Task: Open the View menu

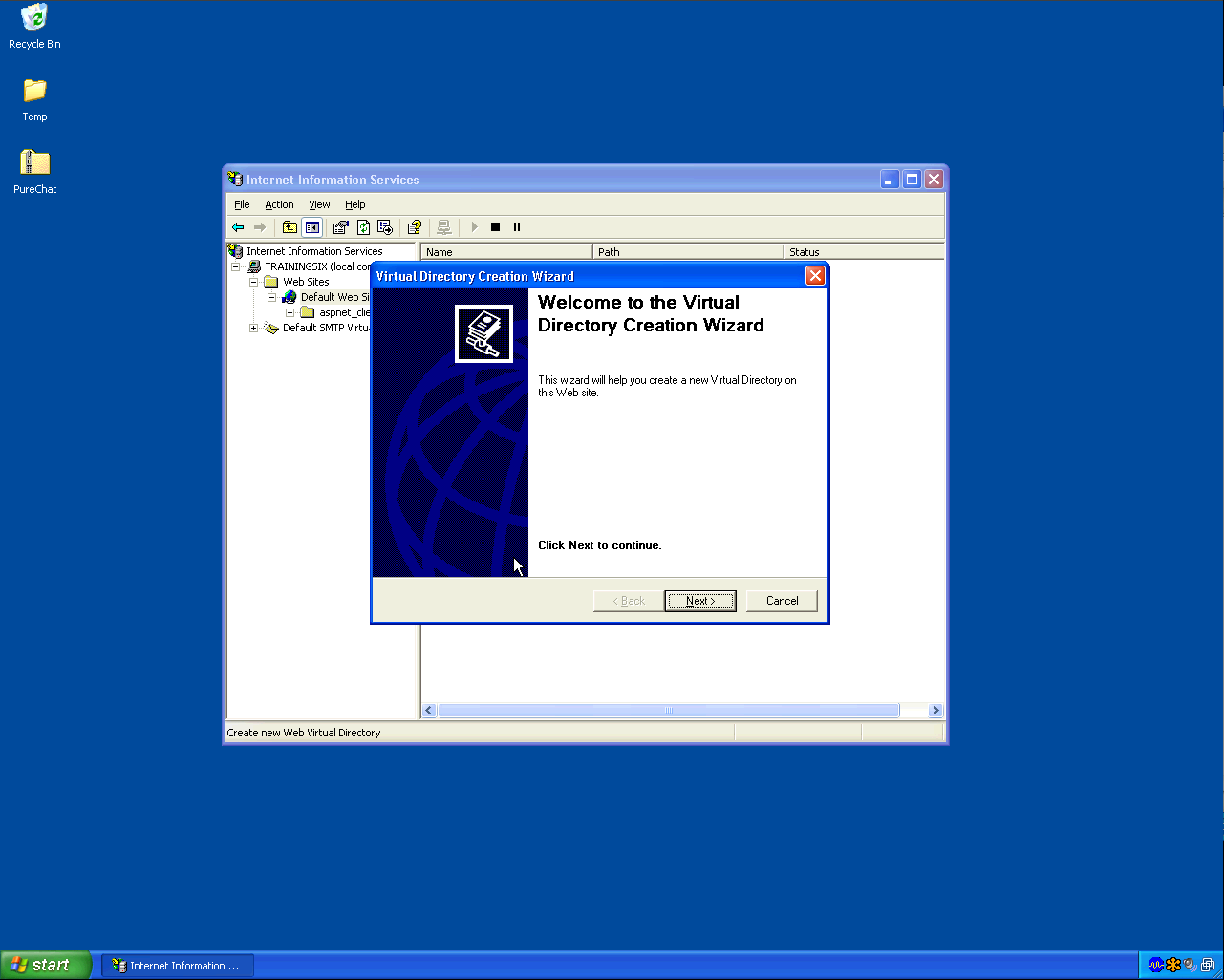Action: pos(319,204)
